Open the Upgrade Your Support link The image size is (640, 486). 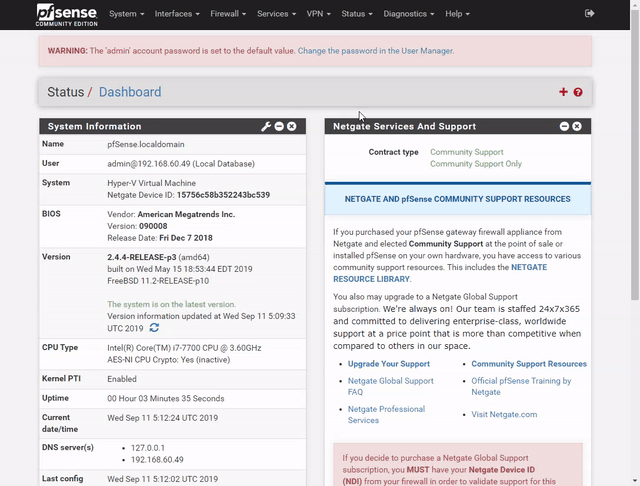(x=389, y=364)
